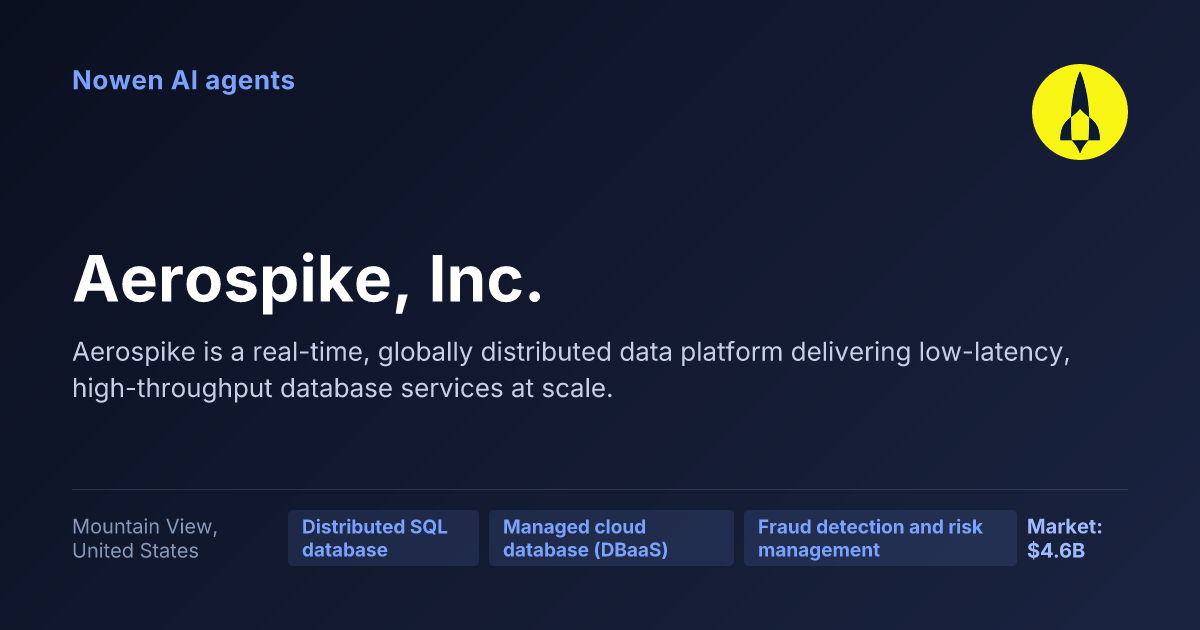Click the yellow rocket logo icon
The height and width of the screenshot is (630, 1200).
pyautogui.click(x=1080, y=112)
